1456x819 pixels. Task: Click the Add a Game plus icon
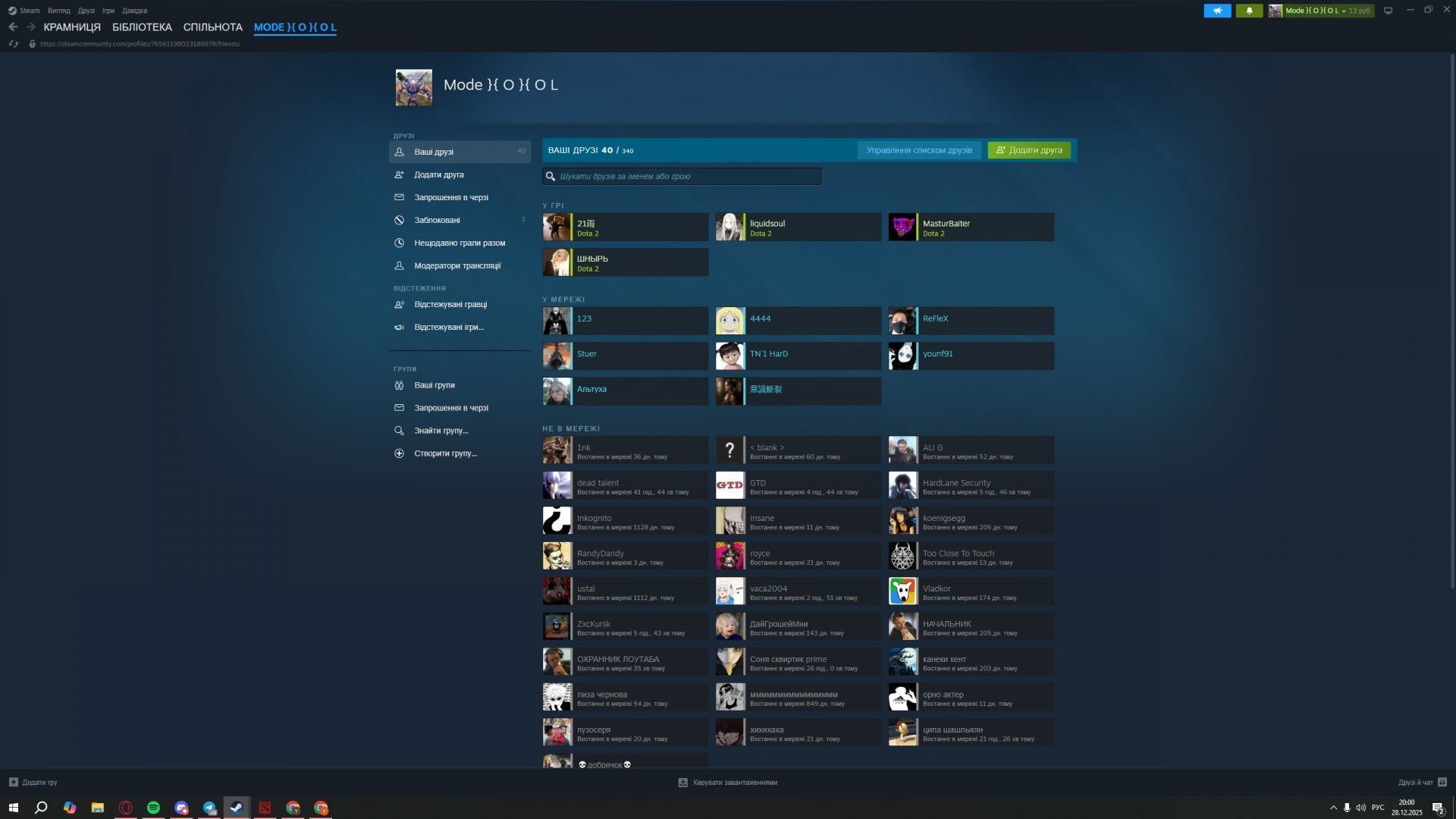pos(13,782)
